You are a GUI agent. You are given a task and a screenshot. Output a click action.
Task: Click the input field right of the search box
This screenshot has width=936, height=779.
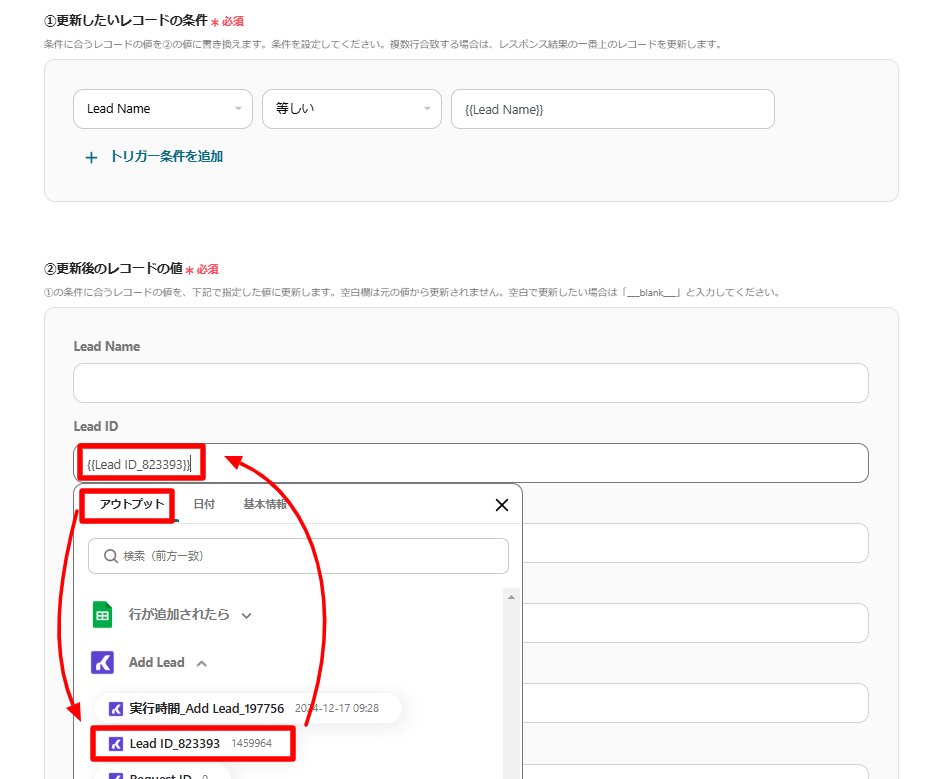point(695,543)
